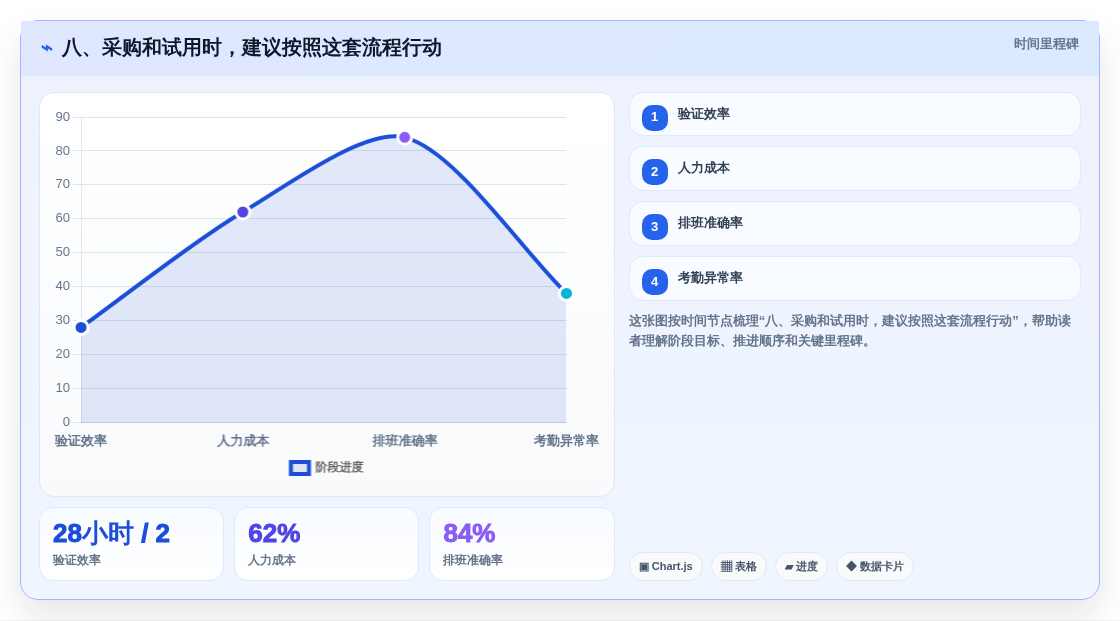
Task: Click the 阶段进度 legend label
Action: pyautogui.click(x=339, y=467)
